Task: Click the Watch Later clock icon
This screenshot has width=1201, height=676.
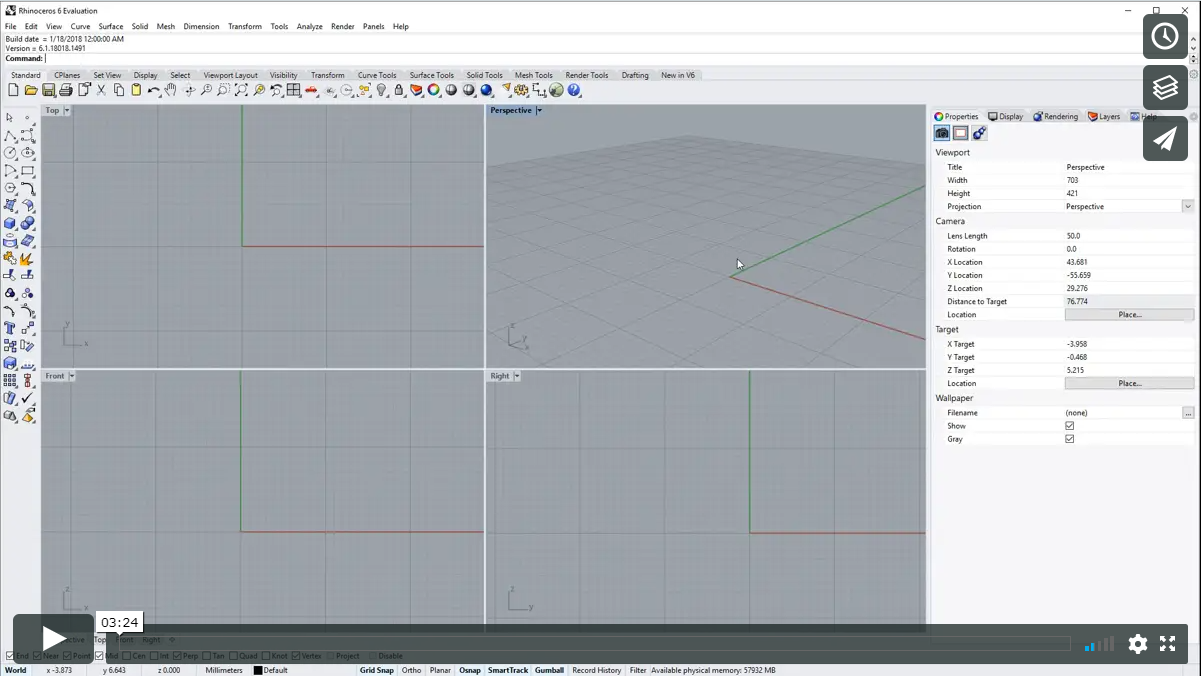Action: pyautogui.click(x=1165, y=37)
